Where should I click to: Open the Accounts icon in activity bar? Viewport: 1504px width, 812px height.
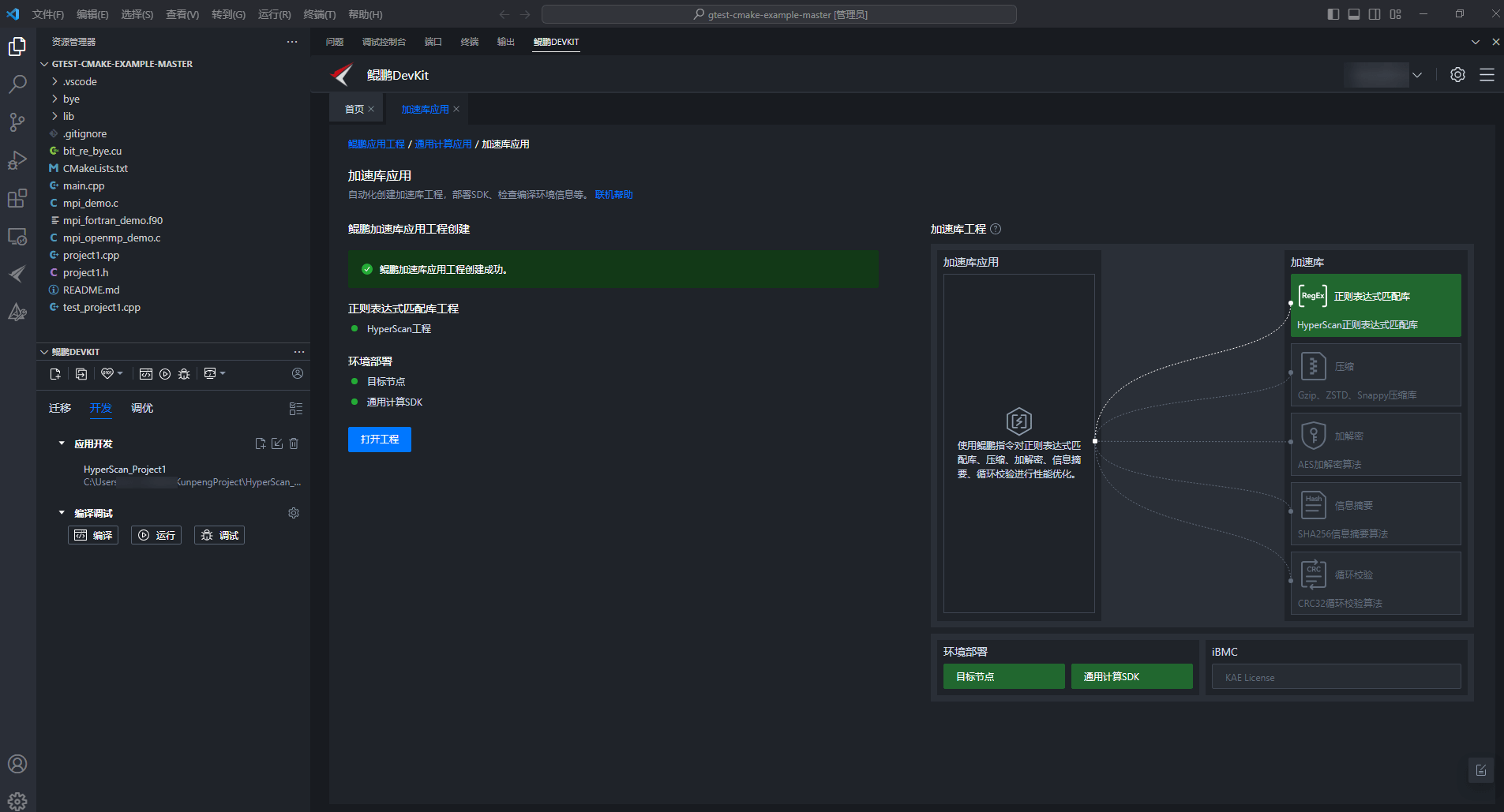(x=17, y=764)
